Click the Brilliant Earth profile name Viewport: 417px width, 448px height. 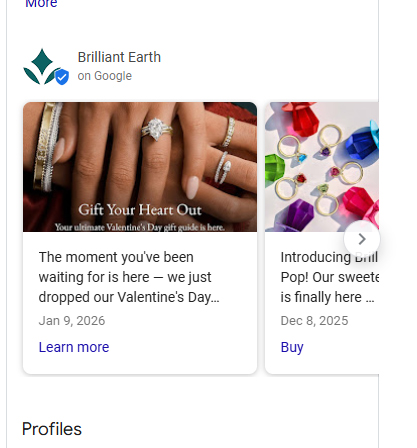pos(119,57)
